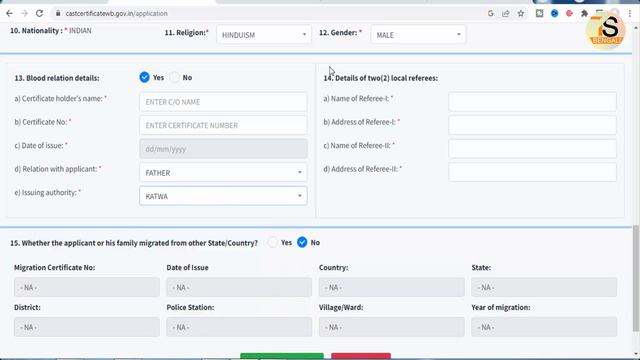The image size is (640, 360).
Task: Click the share page icon
Action: tap(506, 13)
